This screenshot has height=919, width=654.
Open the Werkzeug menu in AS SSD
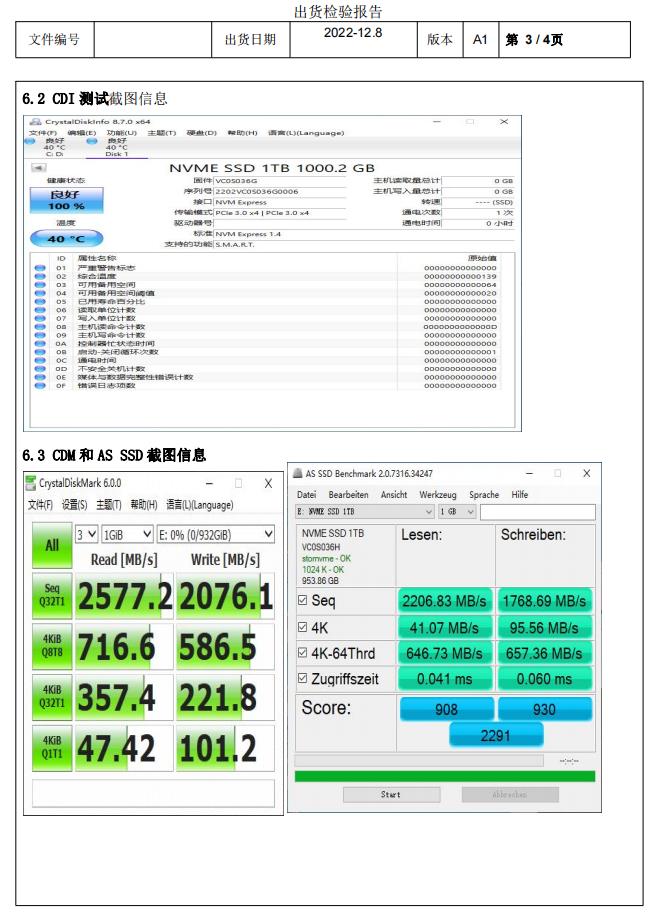pos(437,495)
